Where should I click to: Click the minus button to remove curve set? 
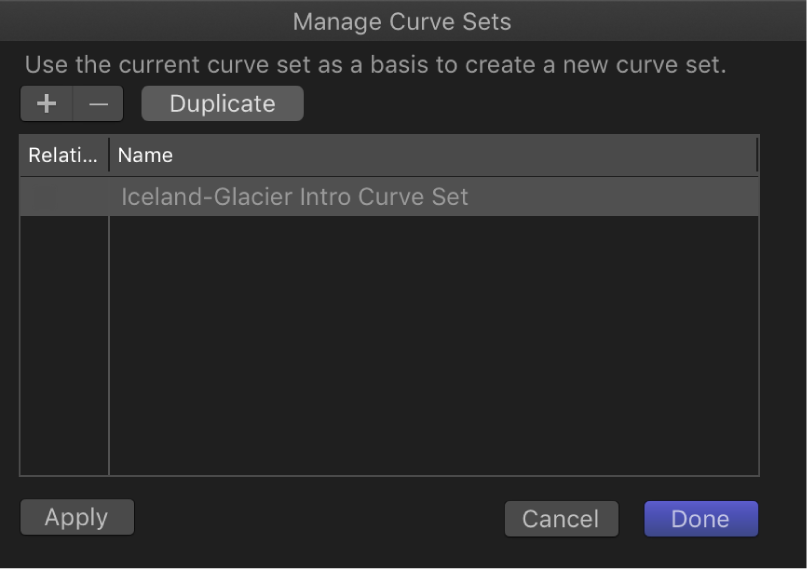tap(98, 104)
